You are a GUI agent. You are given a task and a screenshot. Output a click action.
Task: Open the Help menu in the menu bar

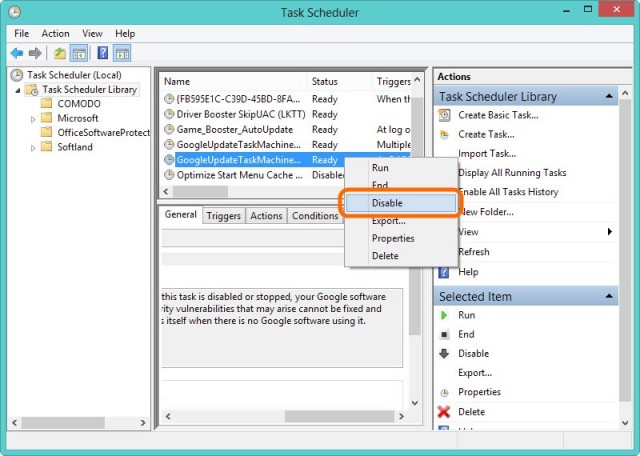[x=125, y=33]
